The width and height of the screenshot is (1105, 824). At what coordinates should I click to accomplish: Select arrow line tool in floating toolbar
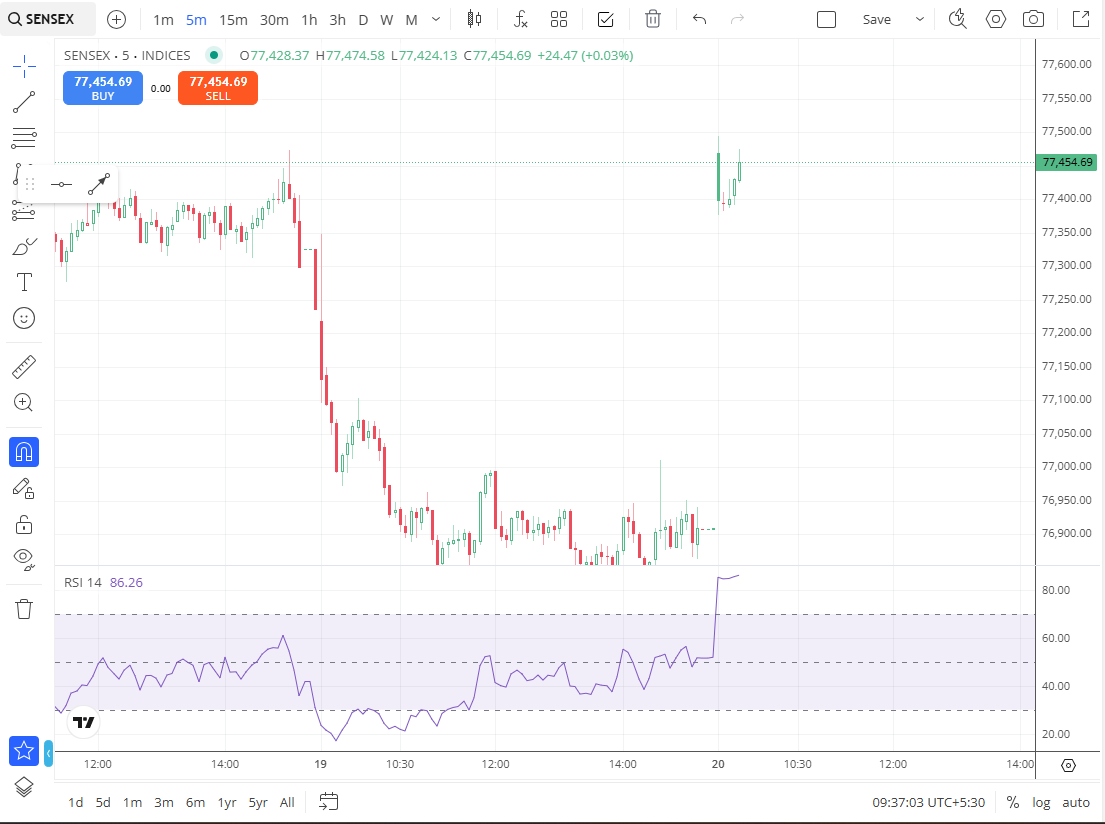99,185
